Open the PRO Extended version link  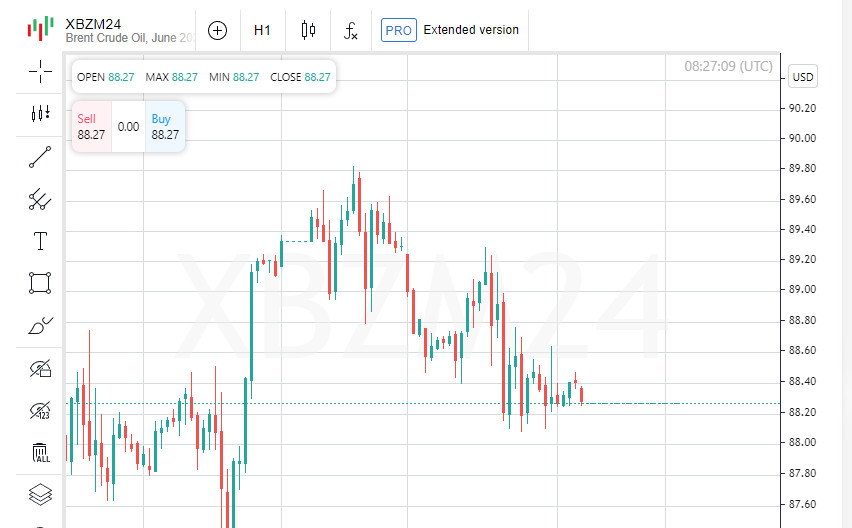pyautogui.click(x=450, y=30)
